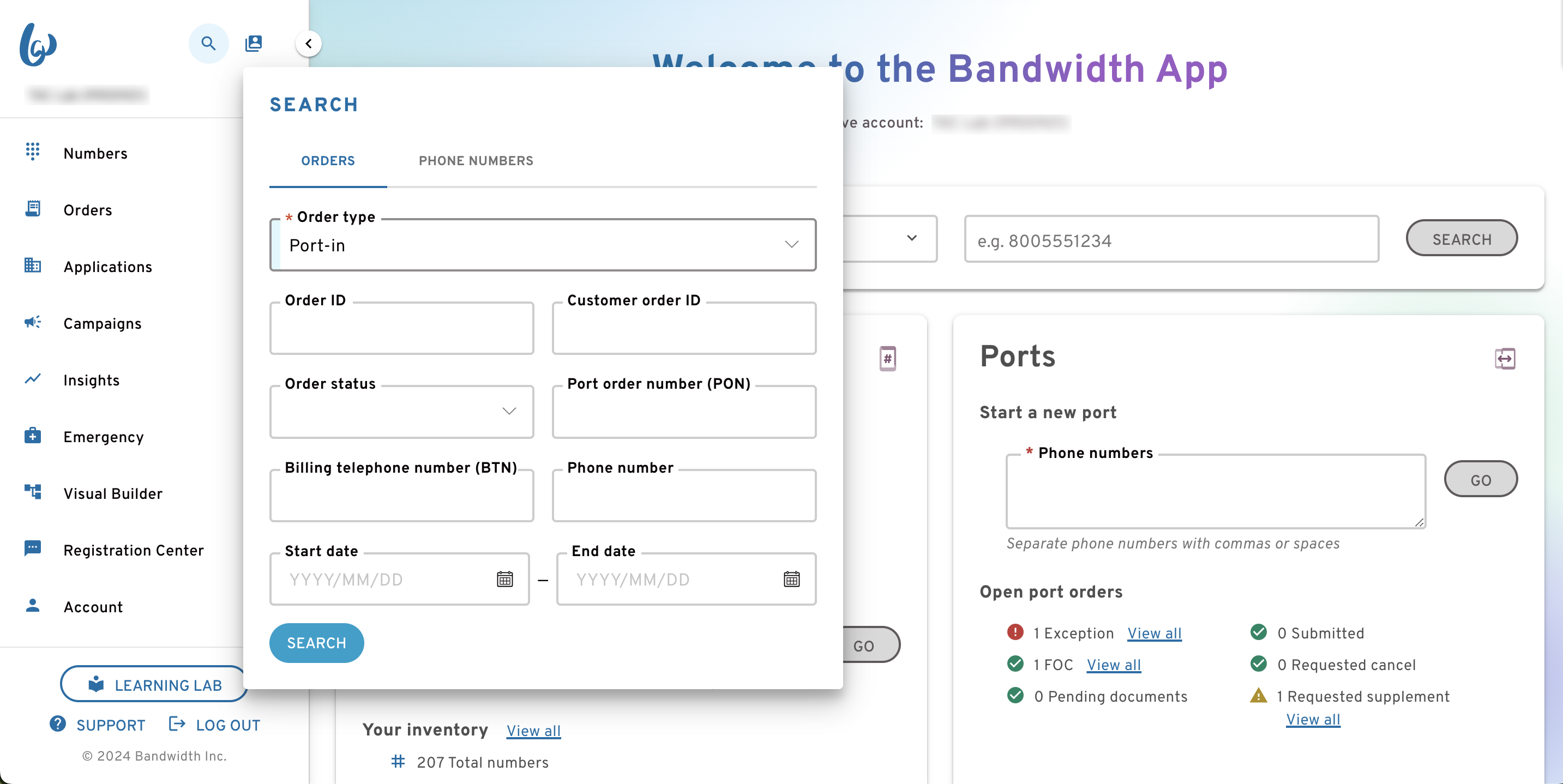This screenshot has width=1563, height=784.
Task: Focus the Port order number (PON) field
Action: click(684, 412)
